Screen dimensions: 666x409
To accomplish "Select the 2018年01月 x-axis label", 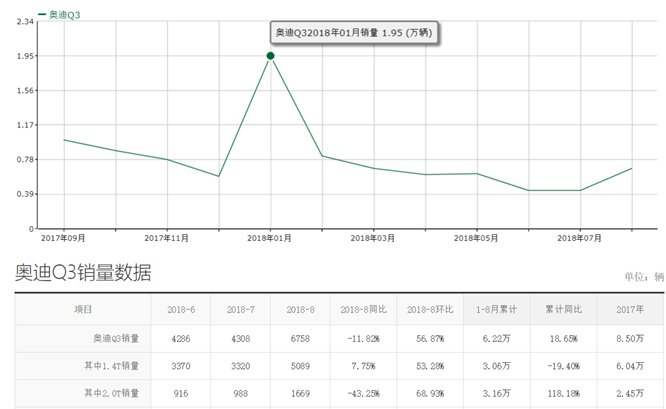I will (x=269, y=238).
